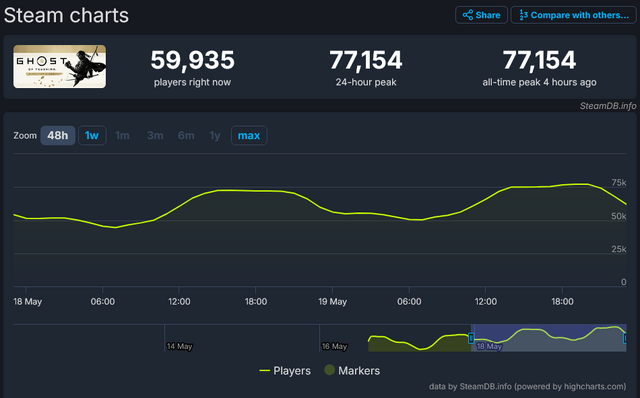This screenshot has height=398, width=640.
Task: Select the 48h zoom range
Action: pos(58,136)
